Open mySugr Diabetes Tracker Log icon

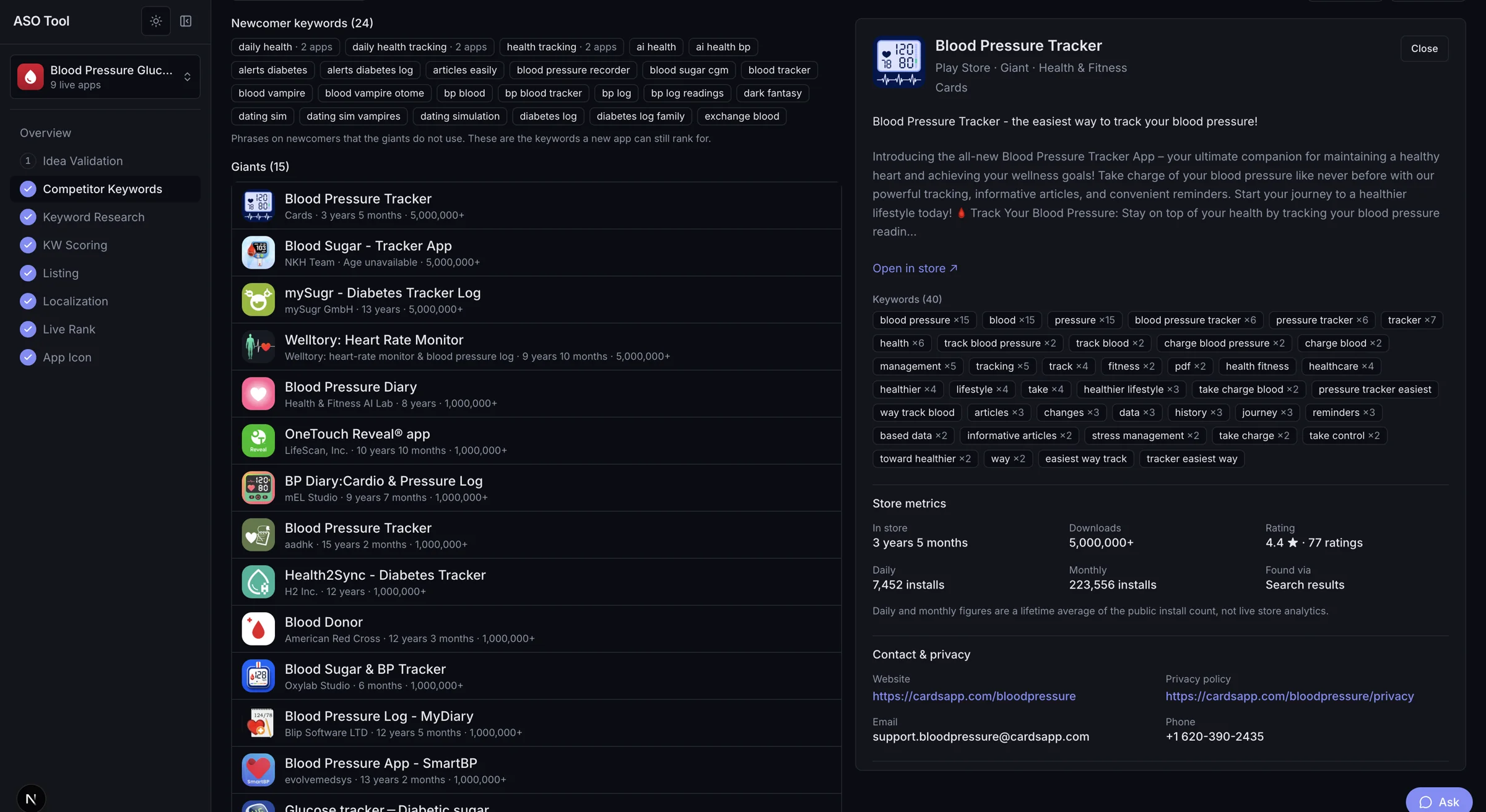258,300
